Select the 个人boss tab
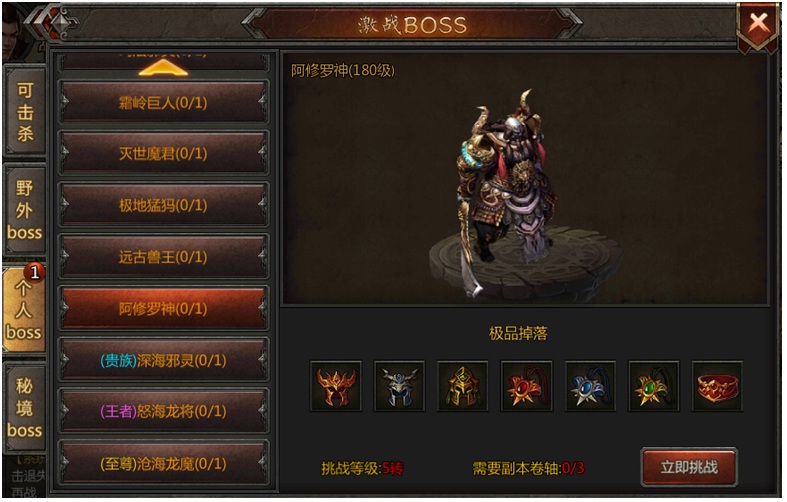The height and width of the screenshot is (502, 787). (24, 309)
